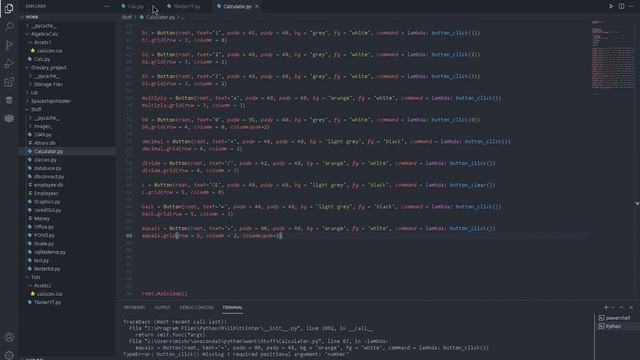Close the terminal panel with X icon

tap(631, 307)
